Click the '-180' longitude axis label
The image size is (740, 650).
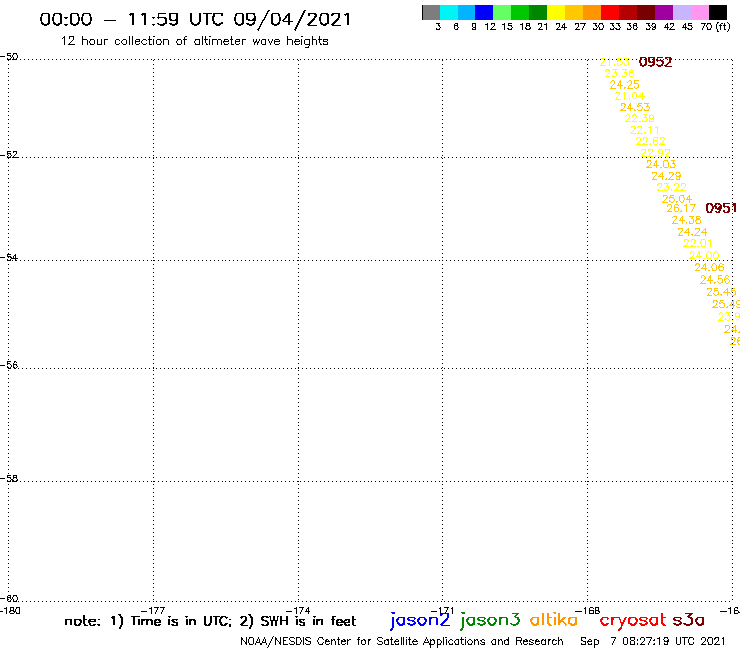pos(10,611)
